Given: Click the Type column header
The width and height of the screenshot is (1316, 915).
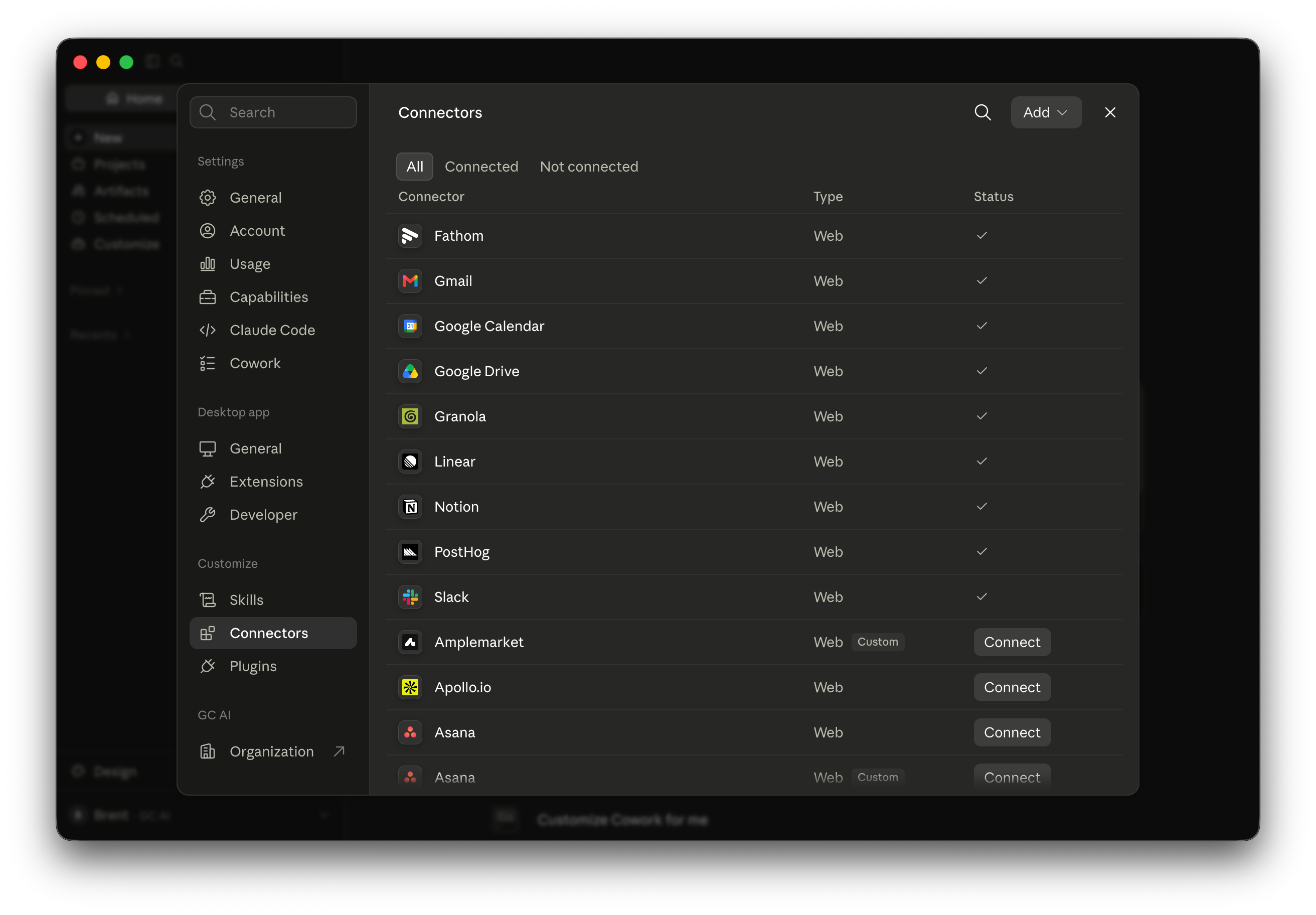Looking at the screenshot, I should (x=828, y=197).
